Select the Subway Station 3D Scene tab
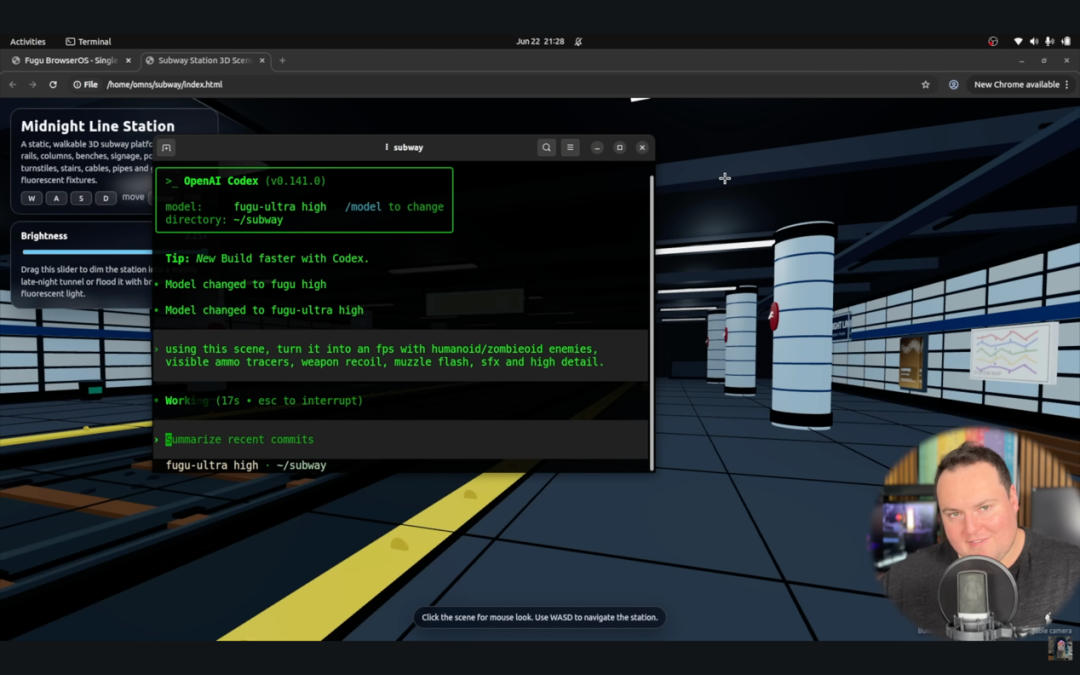 (205, 61)
